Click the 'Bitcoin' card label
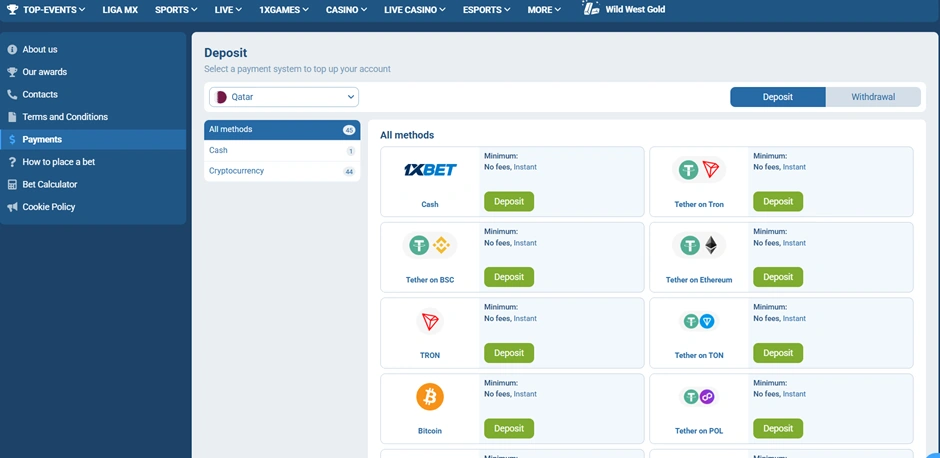The image size is (940, 458). coord(430,431)
